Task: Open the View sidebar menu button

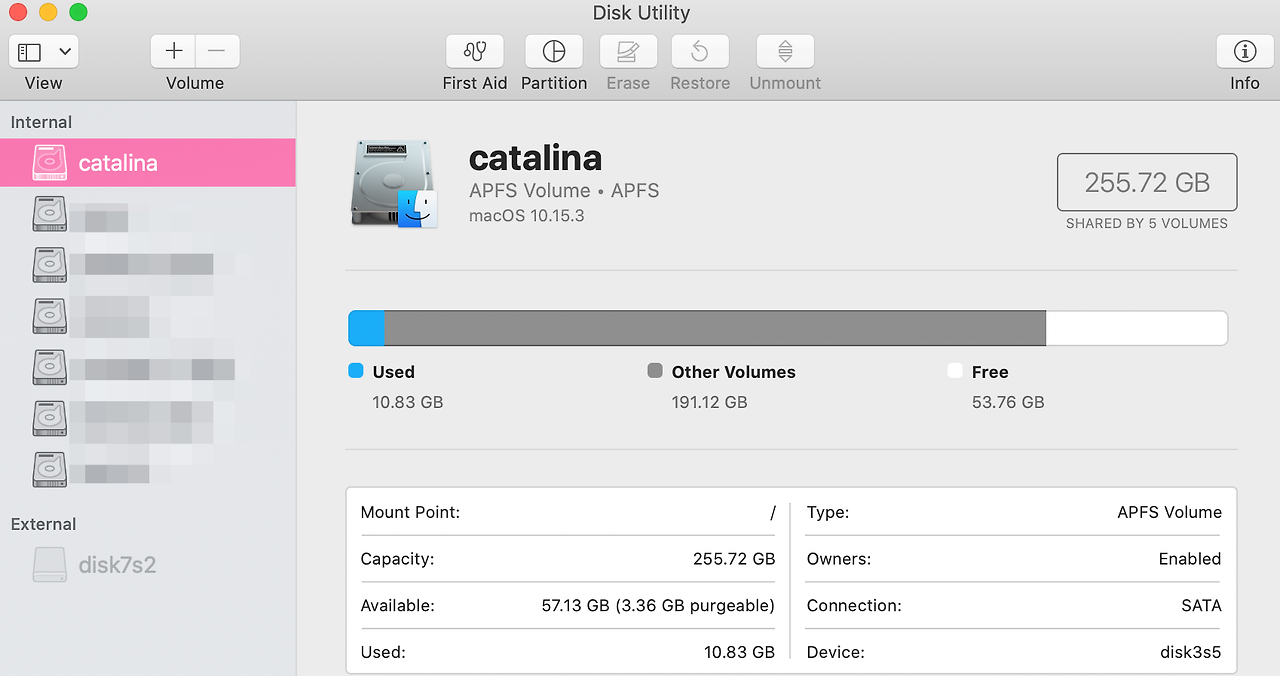Action: [x=43, y=51]
